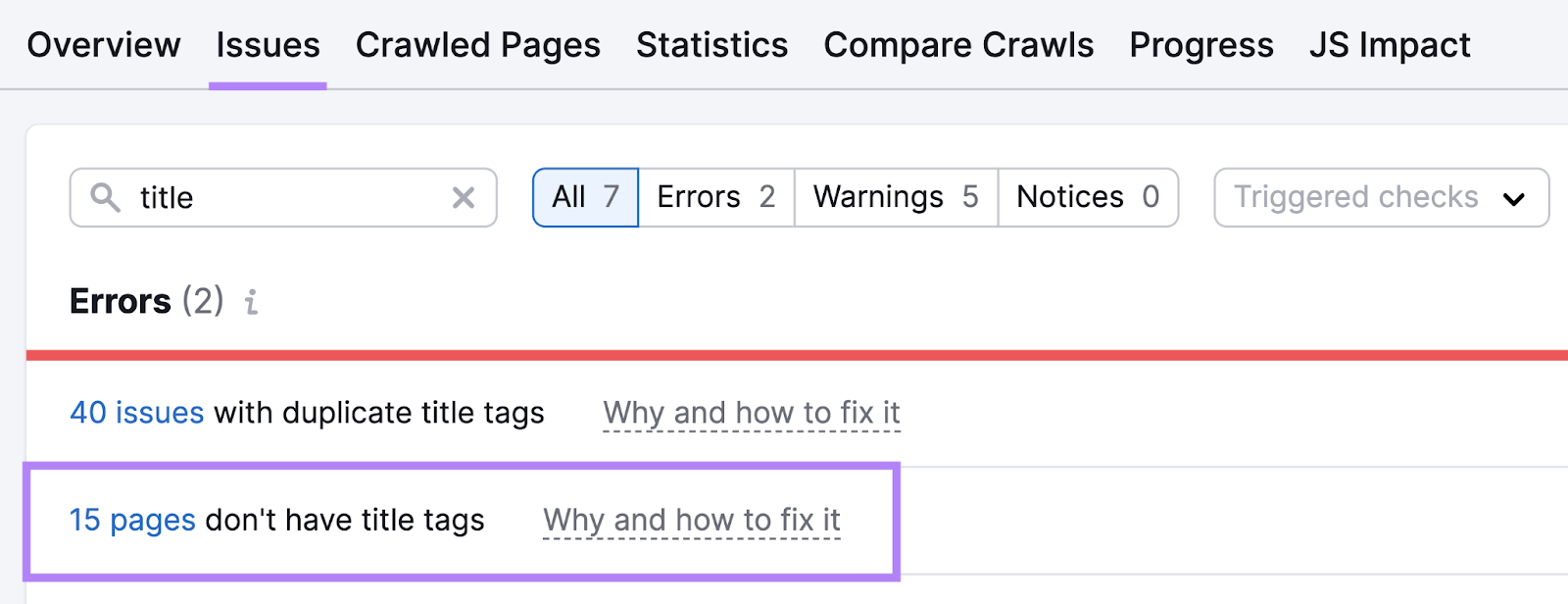The image size is (1568, 604).
Task: Click the 40 issues duplicate title tags link
Action: coord(135,413)
